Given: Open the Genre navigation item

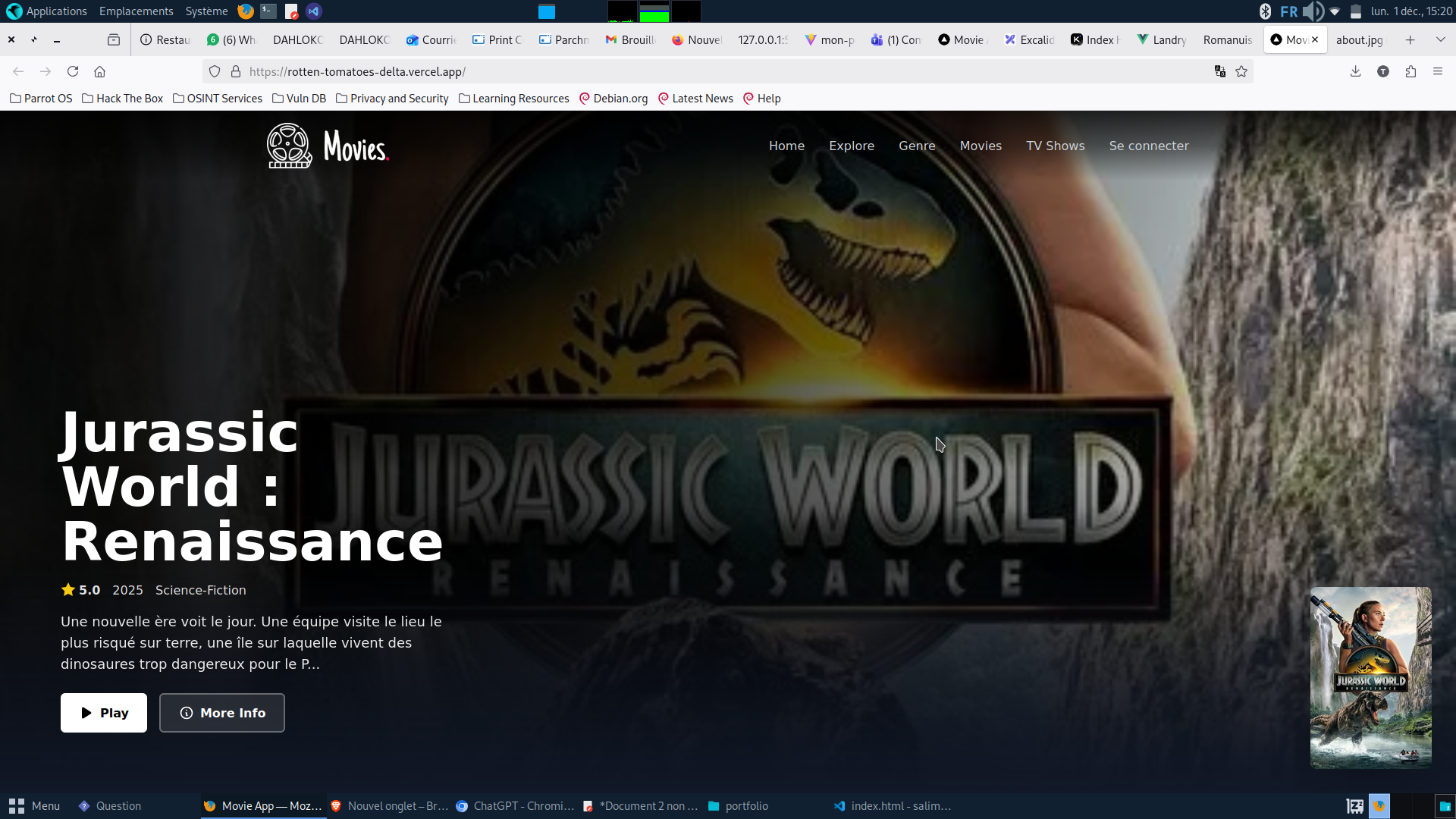Looking at the screenshot, I should point(917,146).
